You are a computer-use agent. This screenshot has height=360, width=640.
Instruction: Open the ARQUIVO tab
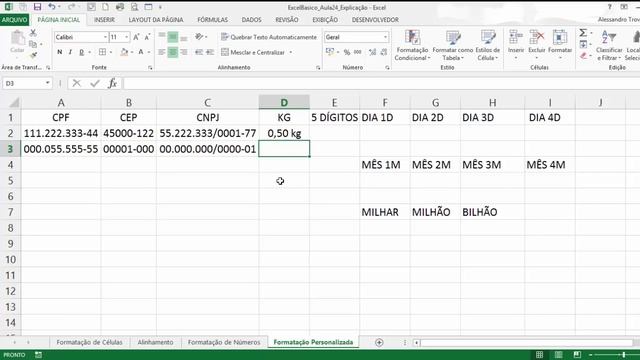[15, 20]
